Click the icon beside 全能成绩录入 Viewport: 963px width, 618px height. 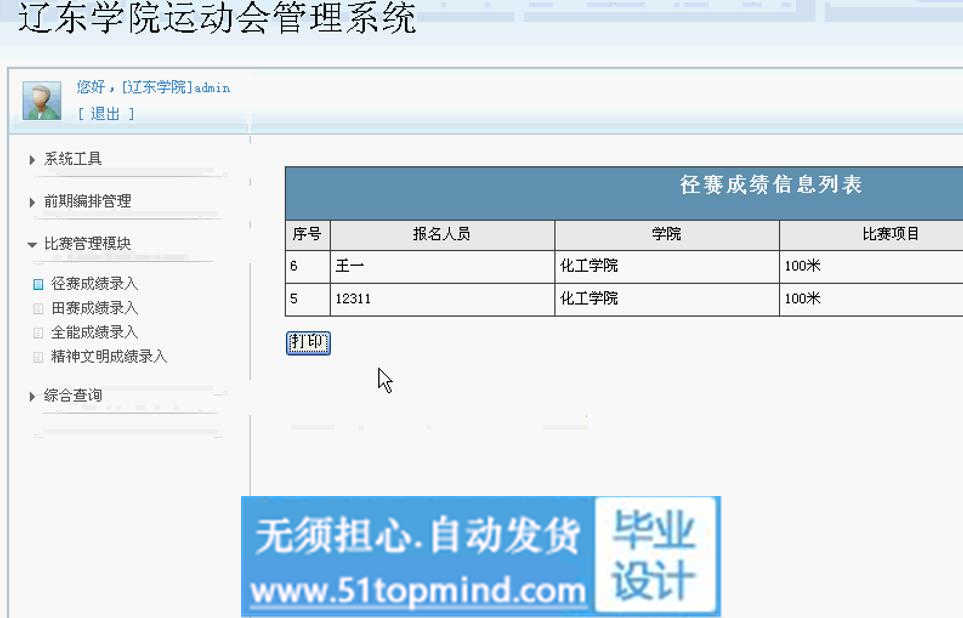coord(38,333)
